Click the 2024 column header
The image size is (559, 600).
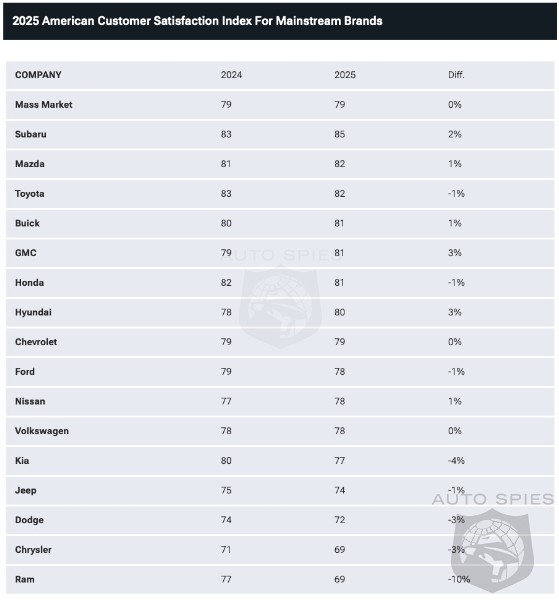tap(231, 75)
